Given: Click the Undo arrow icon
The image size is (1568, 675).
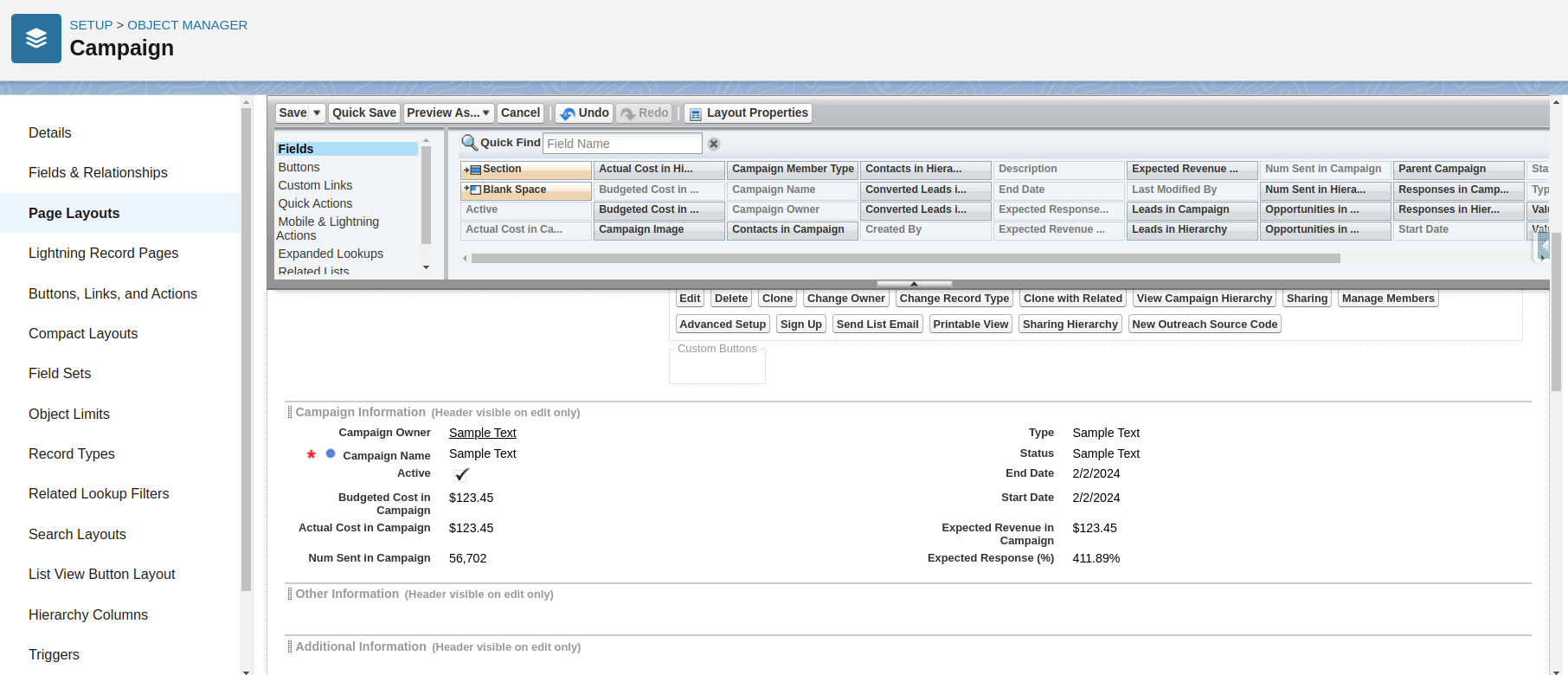Looking at the screenshot, I should tap(568, 113).
